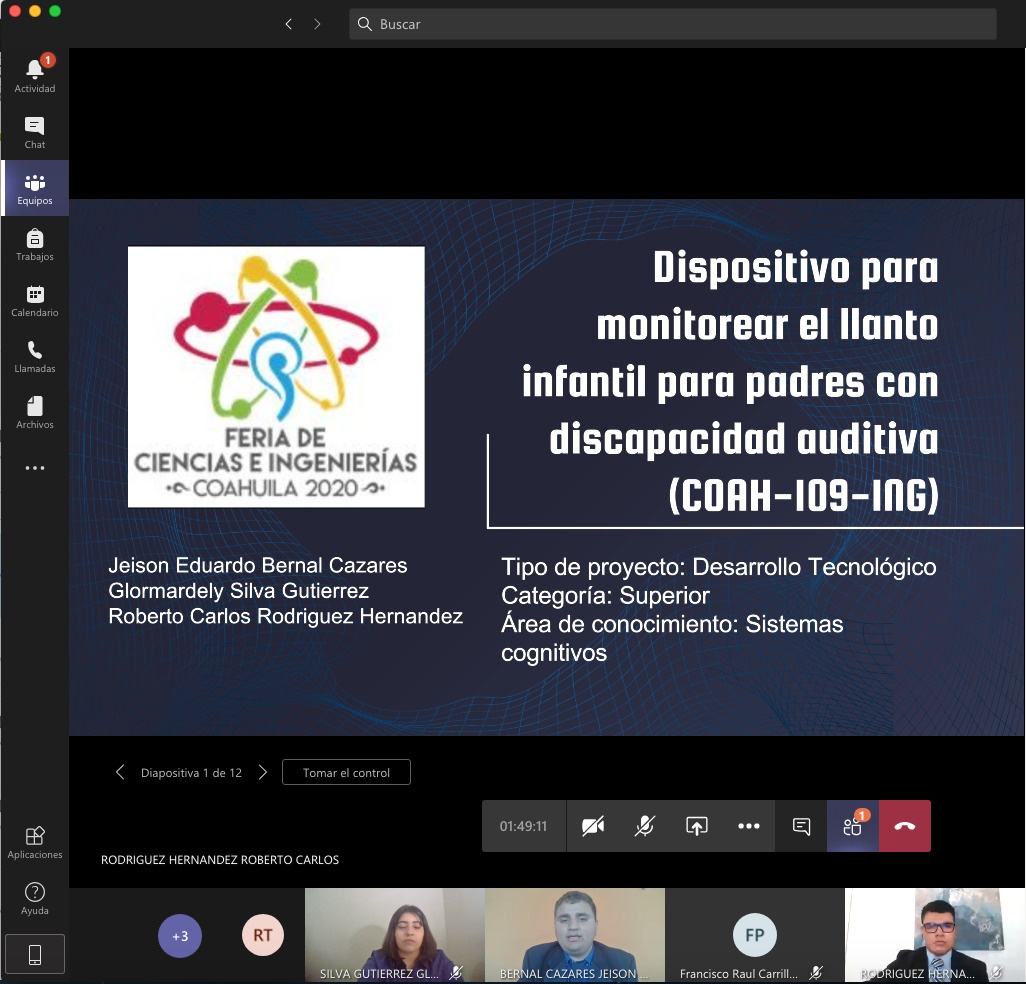
Task: Toggle the camera on
Action: pyautogui.click(x=593, y=826)
